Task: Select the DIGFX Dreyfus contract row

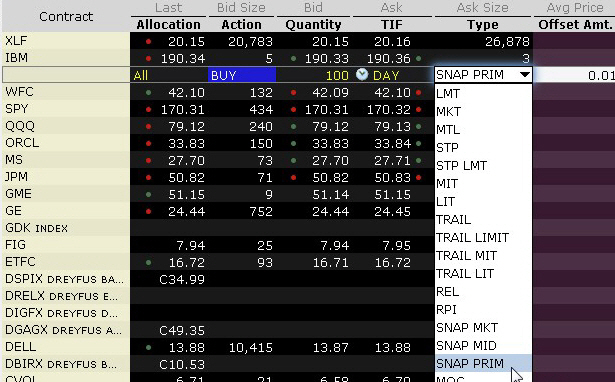Action: click(x=66, y=313)
